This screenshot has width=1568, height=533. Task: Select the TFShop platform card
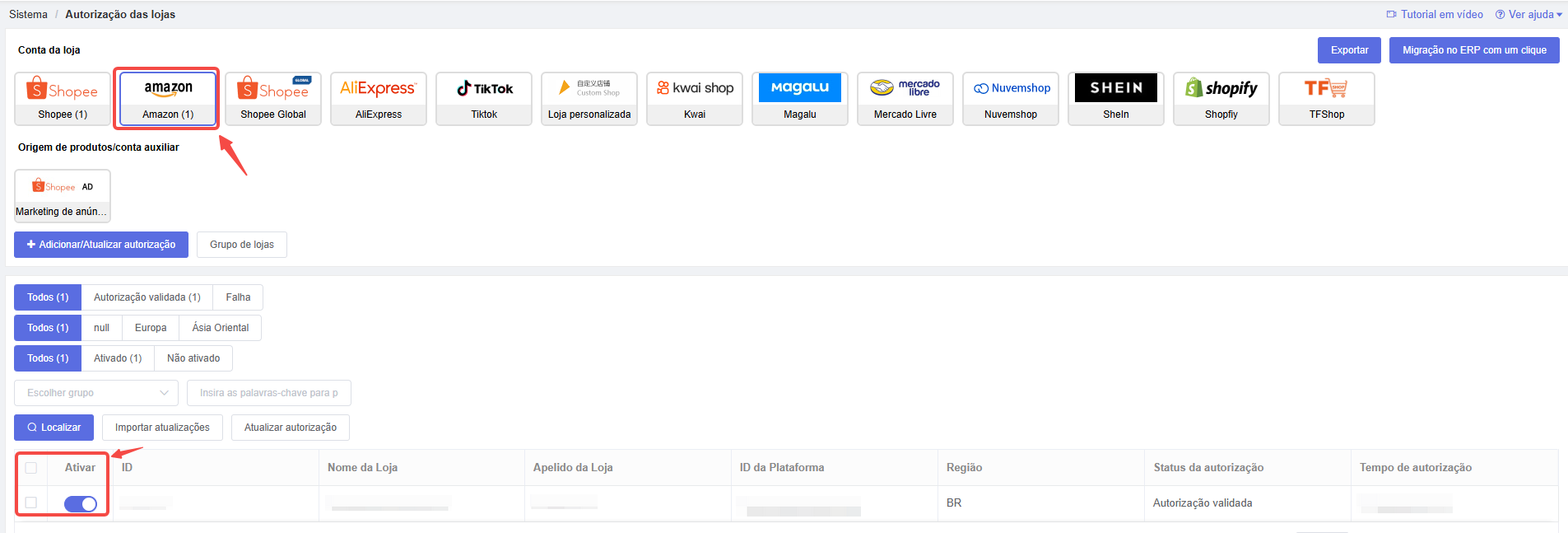point(1327,99)
